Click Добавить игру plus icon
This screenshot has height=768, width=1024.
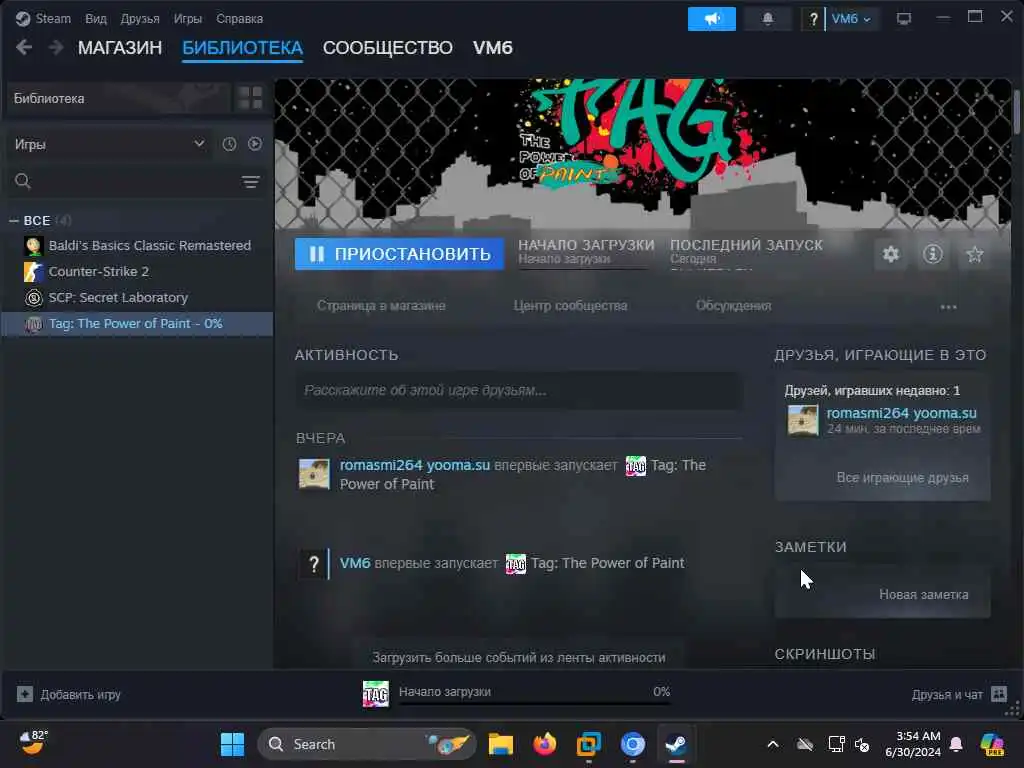pyautogui.click(x=25, y=694)
